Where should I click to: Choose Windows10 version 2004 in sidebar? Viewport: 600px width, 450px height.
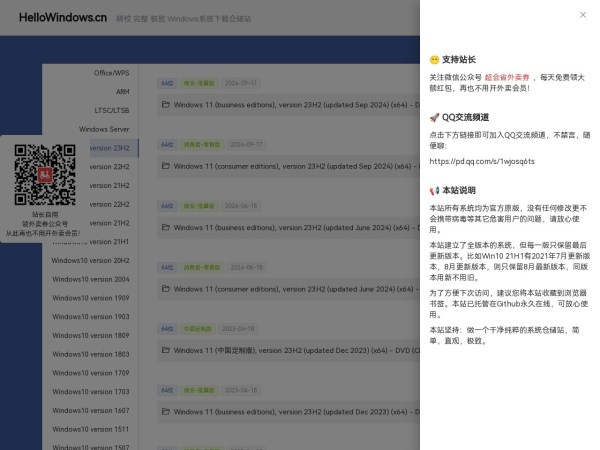point(91,279)
